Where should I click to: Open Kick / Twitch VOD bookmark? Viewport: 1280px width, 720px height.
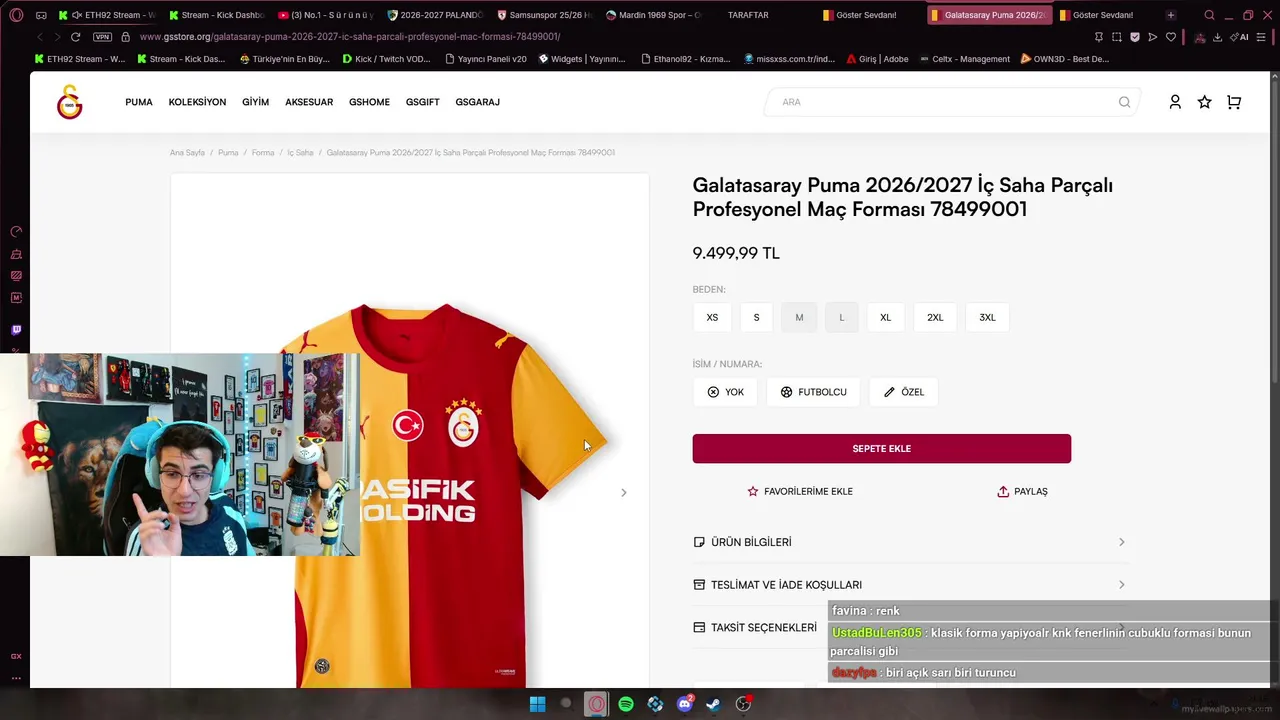tap(386, 59)
